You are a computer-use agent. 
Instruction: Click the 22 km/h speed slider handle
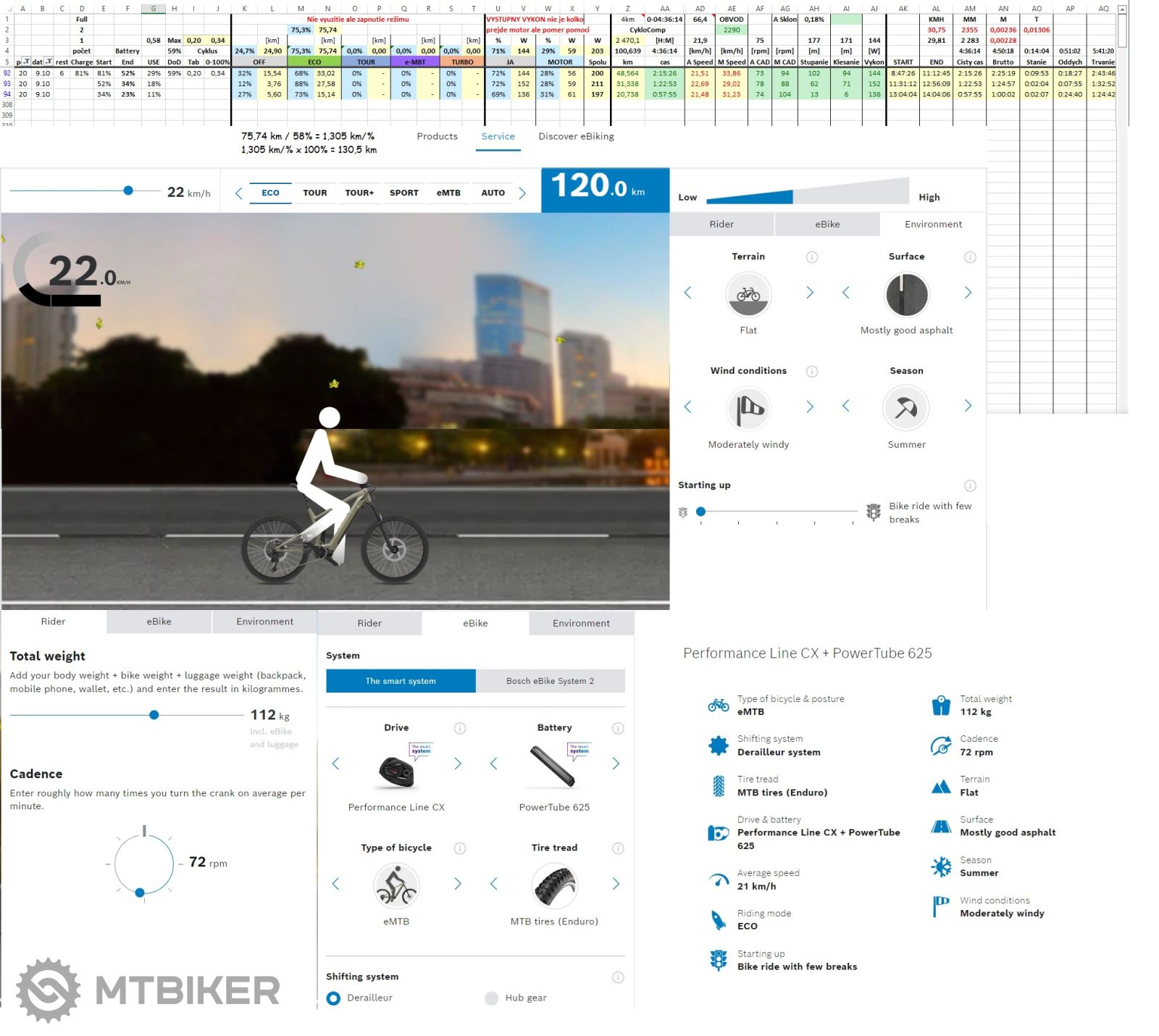[128, 191]
